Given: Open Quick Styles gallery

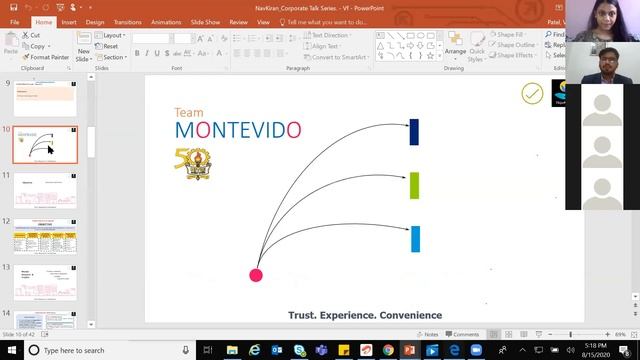Looking at the screenshot, I should [x=476, y=47].
